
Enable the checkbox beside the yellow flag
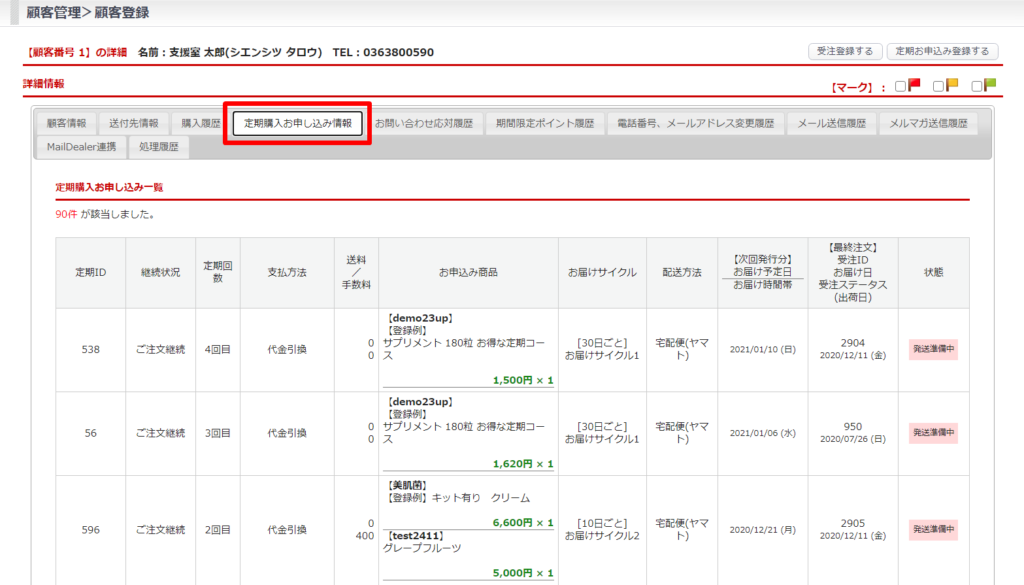pyautogui.click(x=939, y=86)
